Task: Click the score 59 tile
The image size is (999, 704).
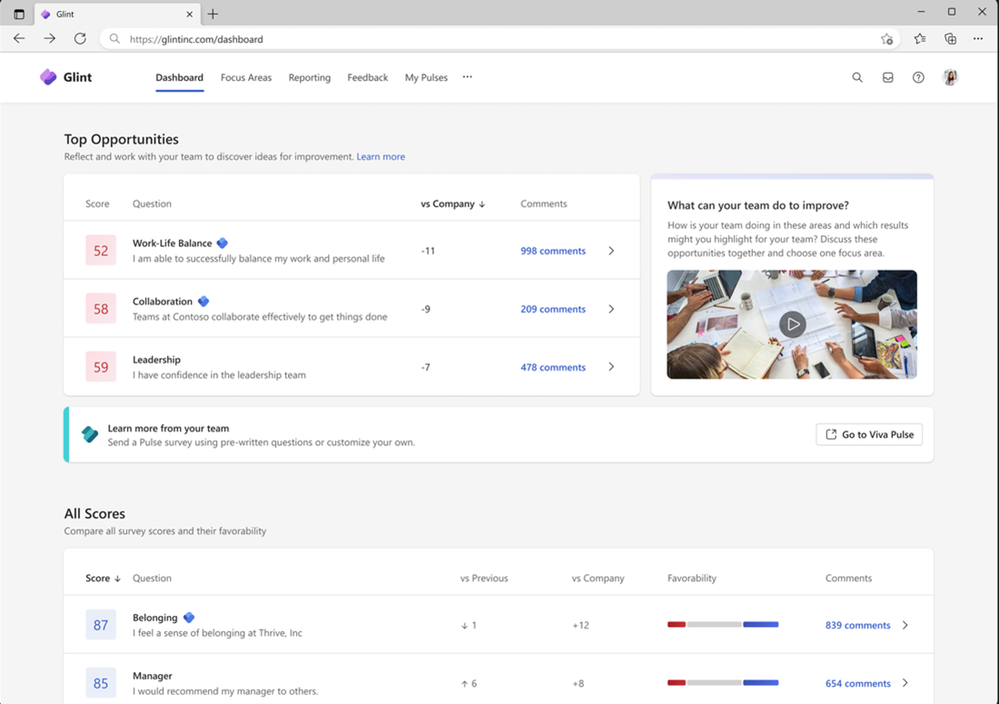Action: 101,367
